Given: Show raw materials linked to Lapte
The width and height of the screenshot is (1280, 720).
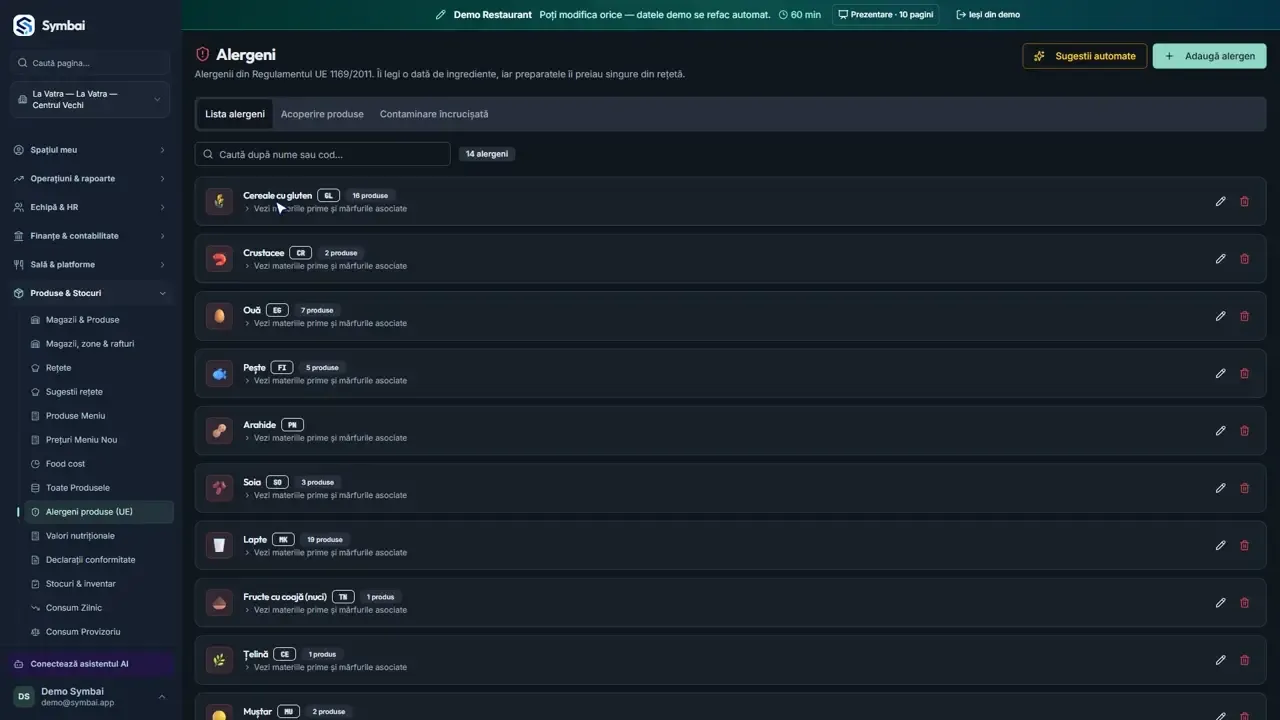Looking at the screenshot, I should coord(325,553).
